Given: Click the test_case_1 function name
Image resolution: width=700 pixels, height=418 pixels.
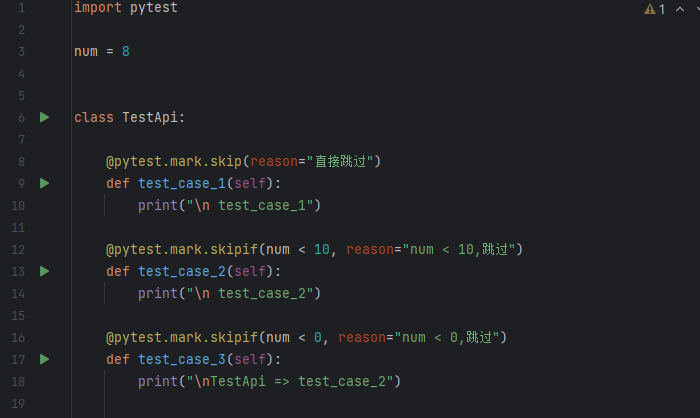Looking at the screenshot, I should [x=182, y=183].
